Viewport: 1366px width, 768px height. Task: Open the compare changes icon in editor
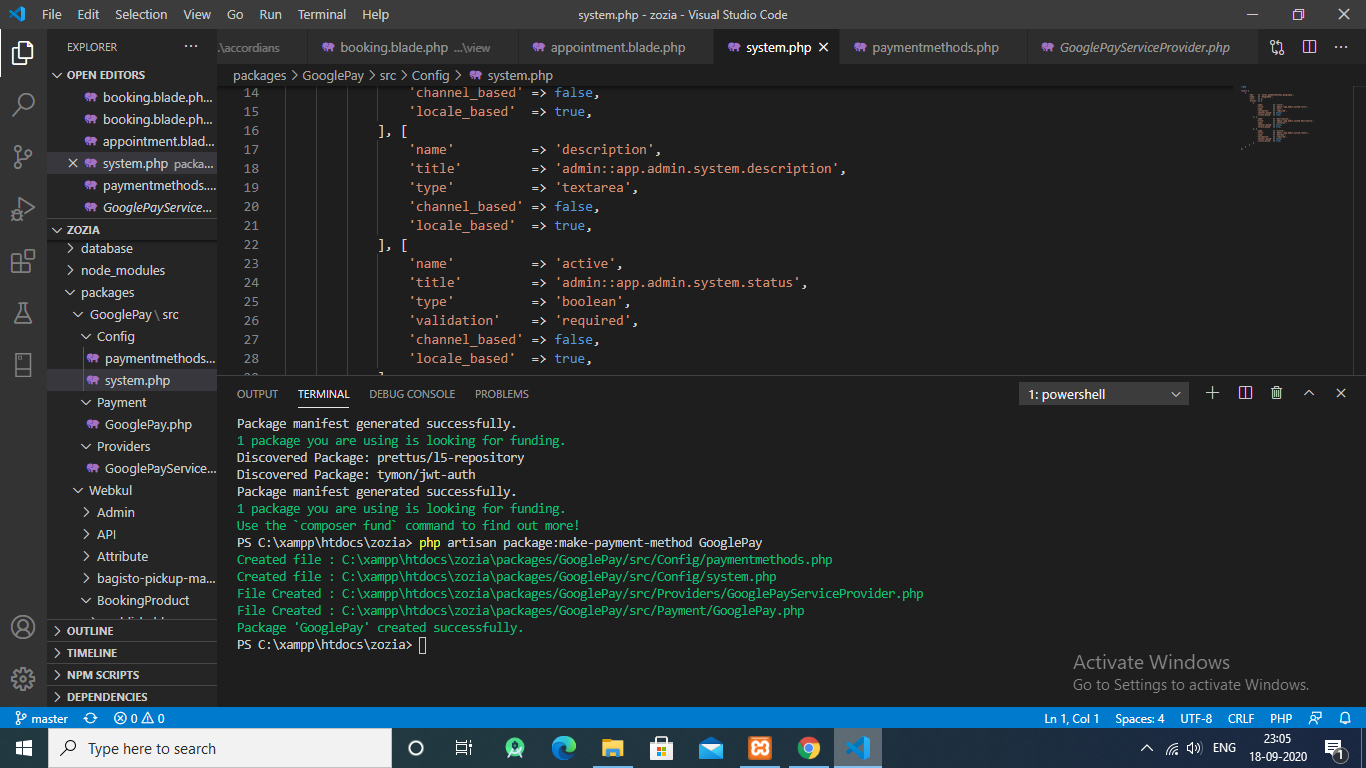click(1277, 47)
